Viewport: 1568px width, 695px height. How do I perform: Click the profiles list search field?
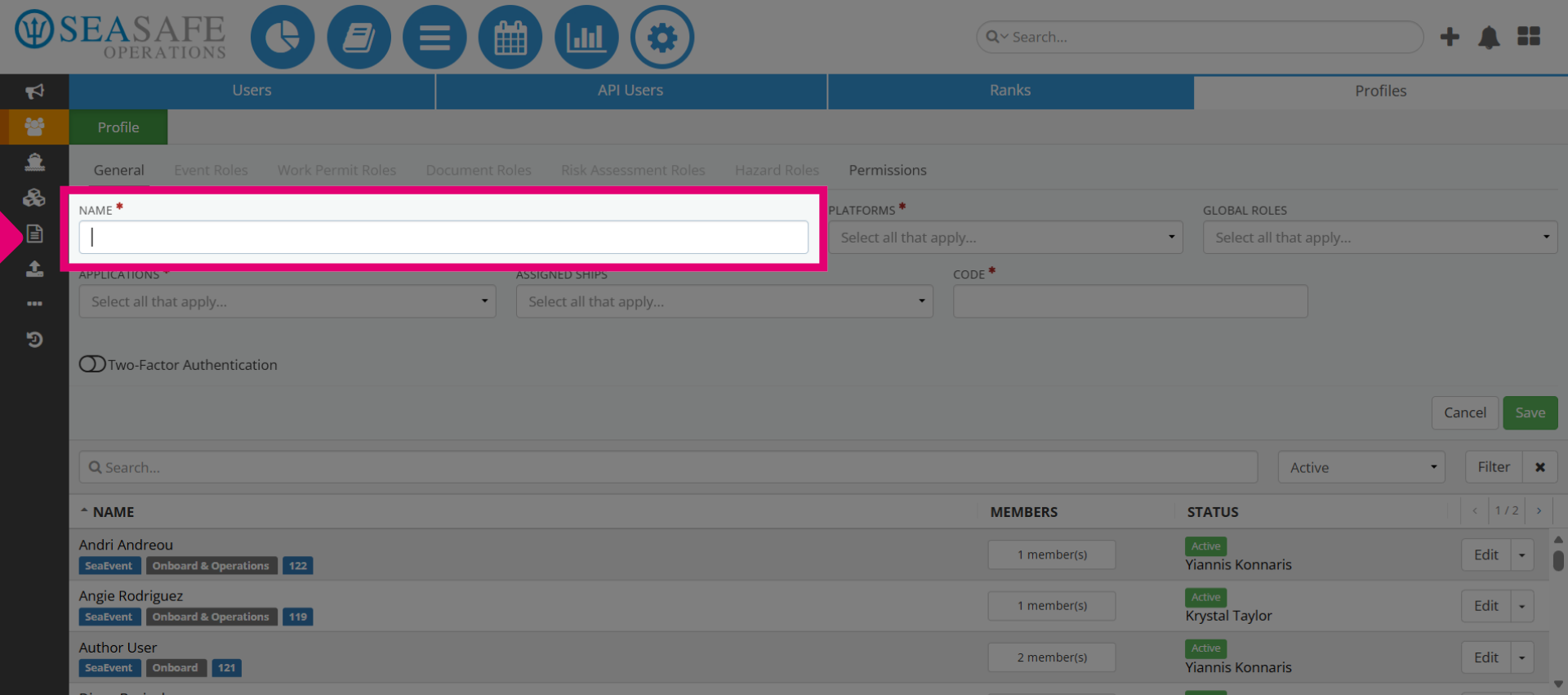pyautogui.click(x=668, y=467)
